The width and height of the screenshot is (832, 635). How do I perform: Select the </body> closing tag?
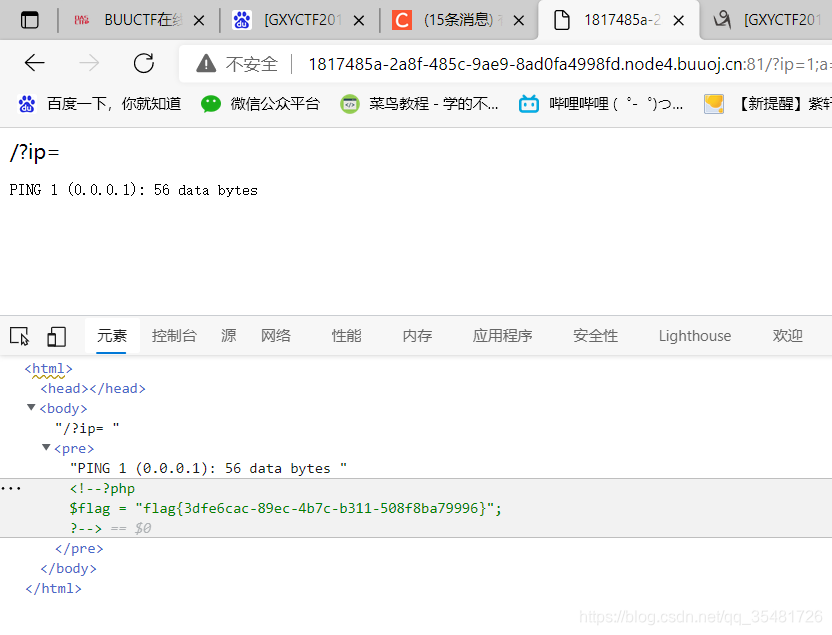(68, 569)
